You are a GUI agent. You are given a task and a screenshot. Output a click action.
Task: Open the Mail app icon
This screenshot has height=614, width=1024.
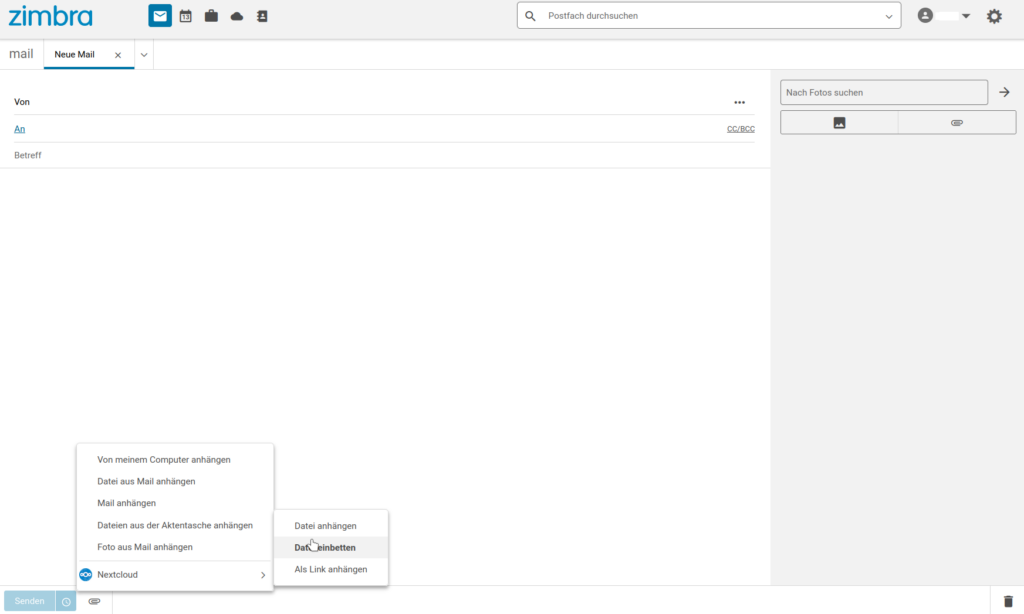pyautogui.click(x=160, y=16)
